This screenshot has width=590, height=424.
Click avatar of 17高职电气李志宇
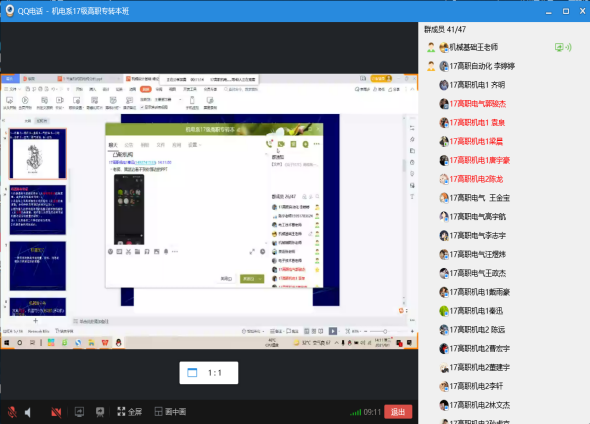pyautogui.click(x=444, y=236)
